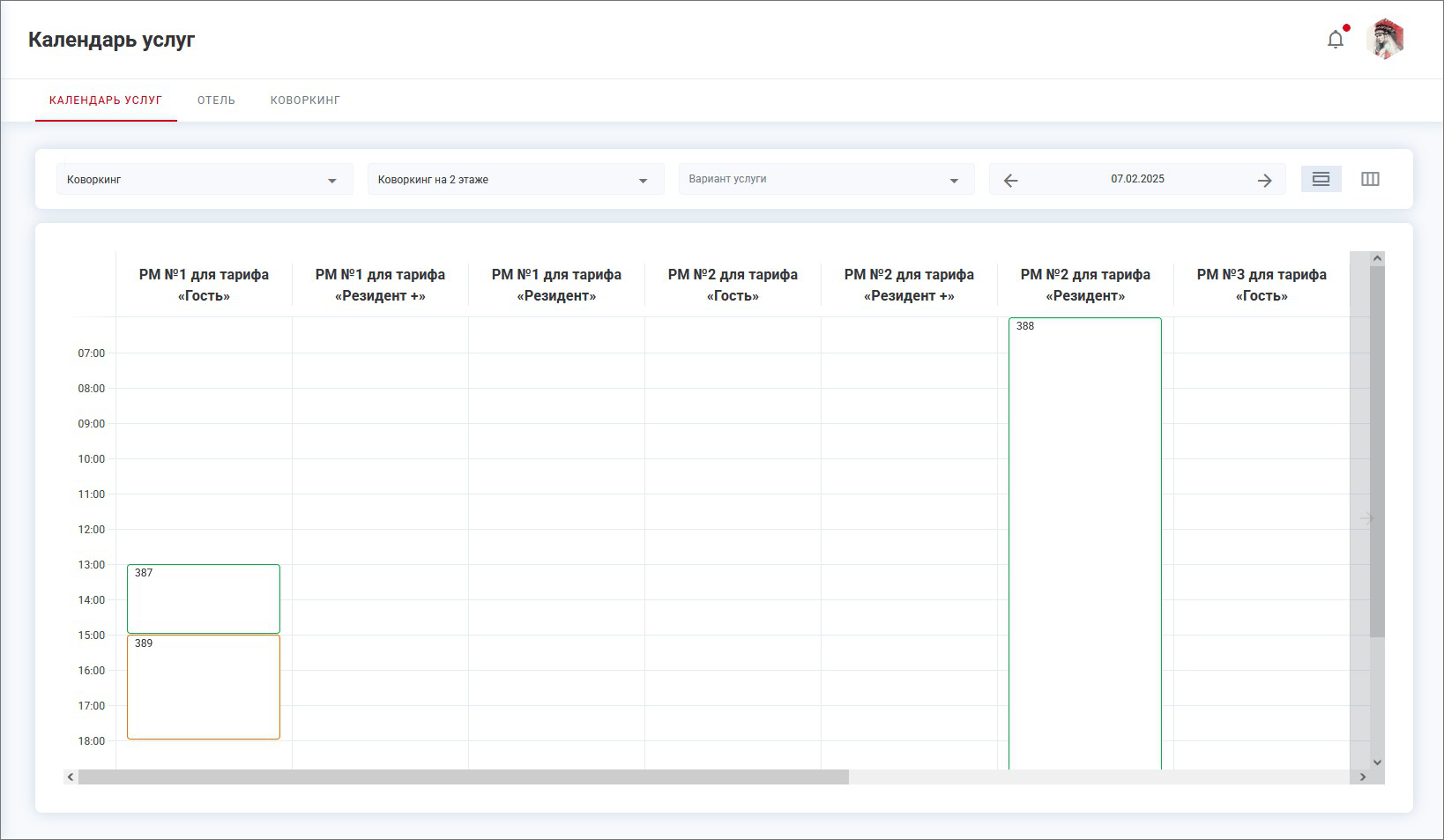1444x840 pixels.
Task: Expand the Коворкинг service type dropdown
Action: [x=205, y=180]
